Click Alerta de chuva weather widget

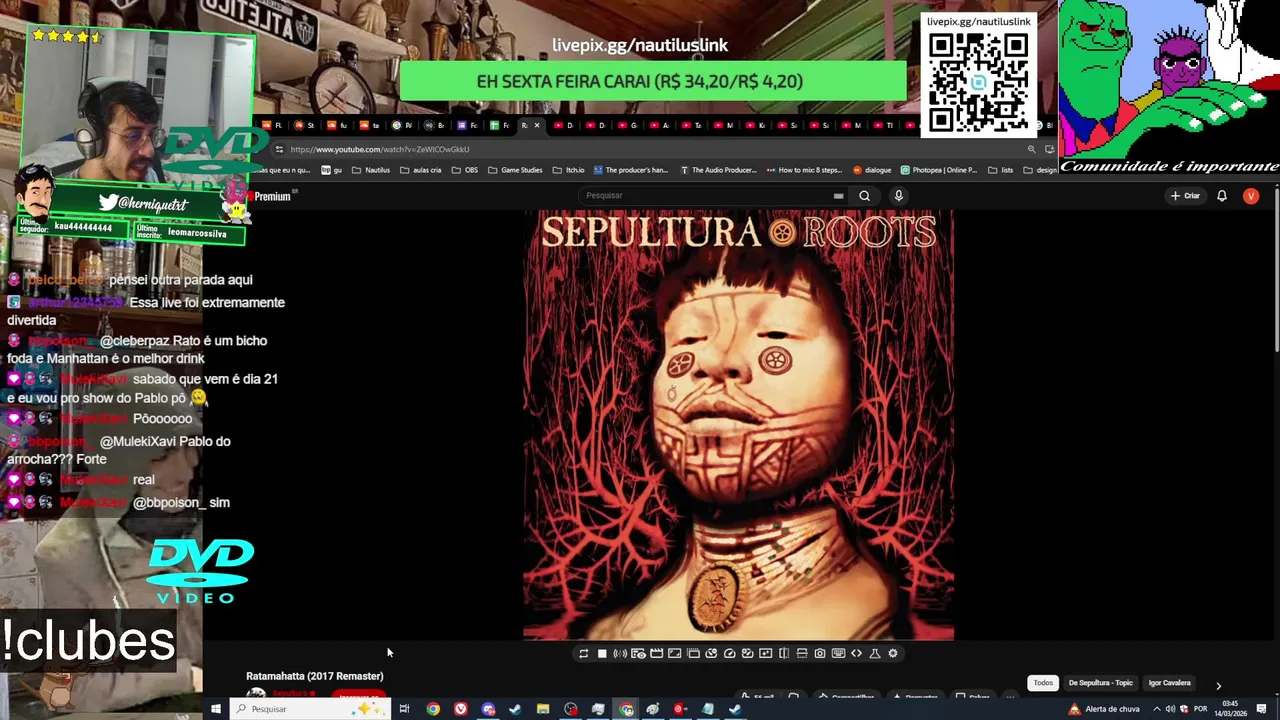point(1105,709)
